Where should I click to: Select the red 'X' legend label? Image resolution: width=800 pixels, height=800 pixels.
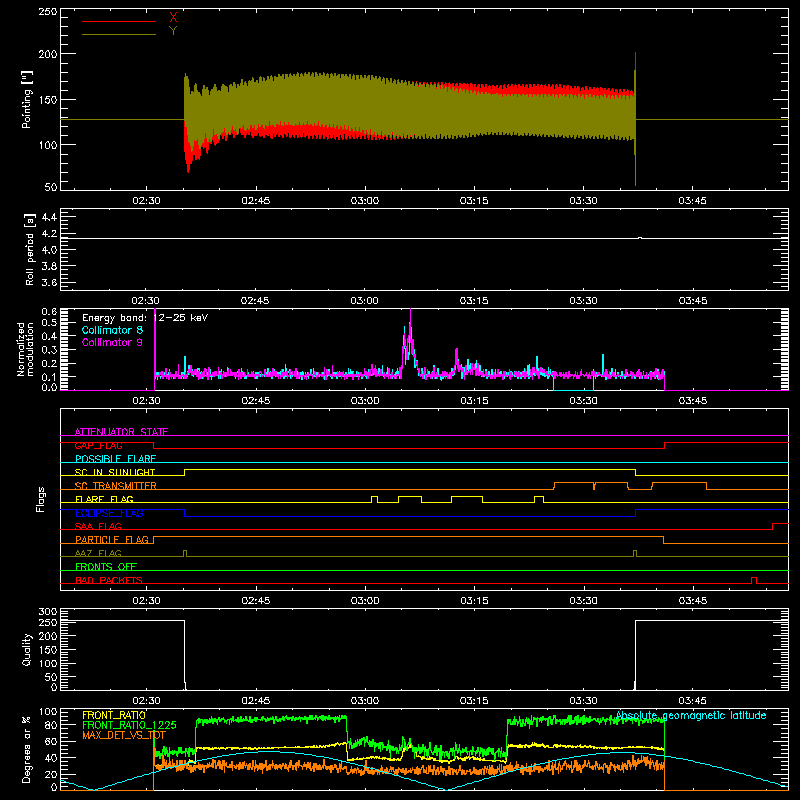(173, 18)
